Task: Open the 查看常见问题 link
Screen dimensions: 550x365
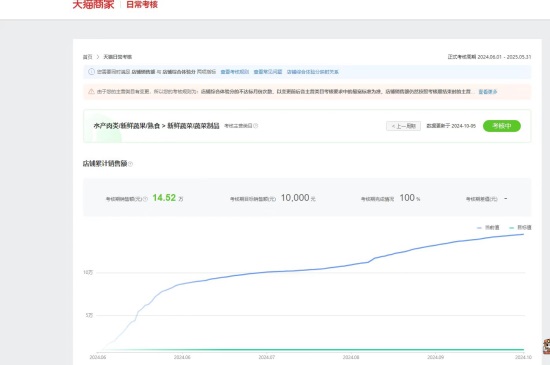Action: coord(268,72)
